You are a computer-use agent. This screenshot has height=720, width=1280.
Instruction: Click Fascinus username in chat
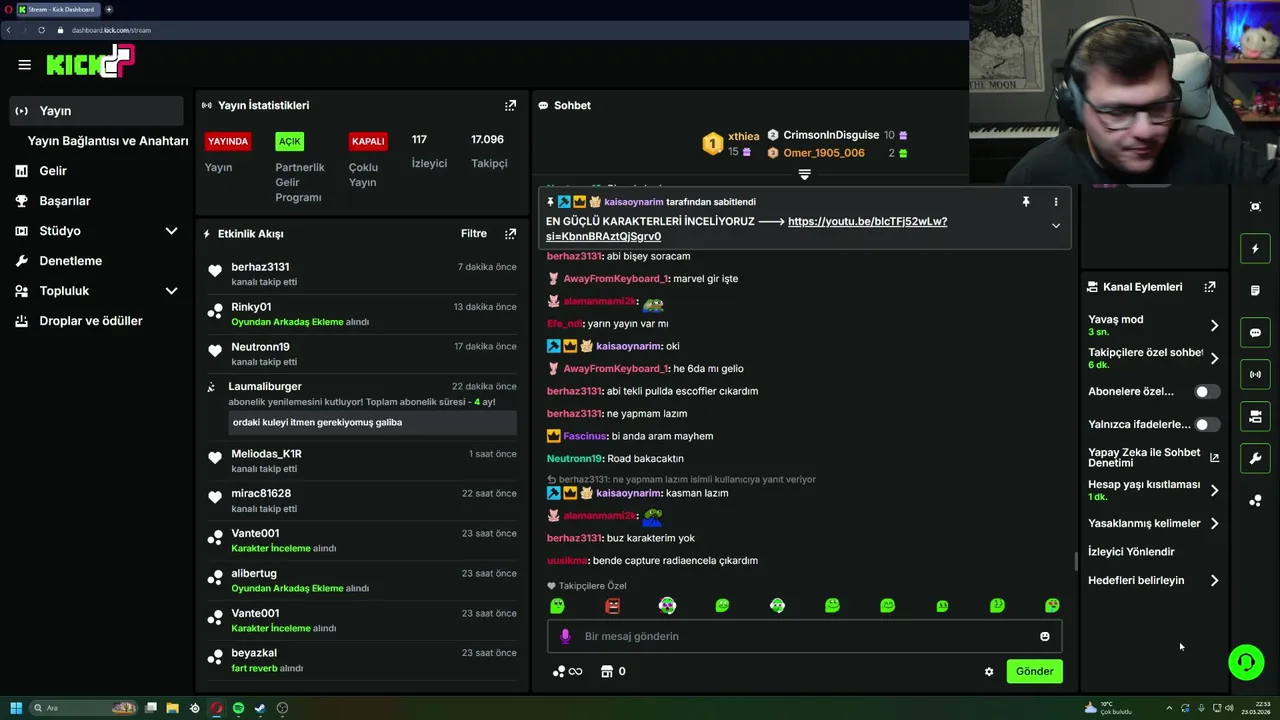coord(585,436)
